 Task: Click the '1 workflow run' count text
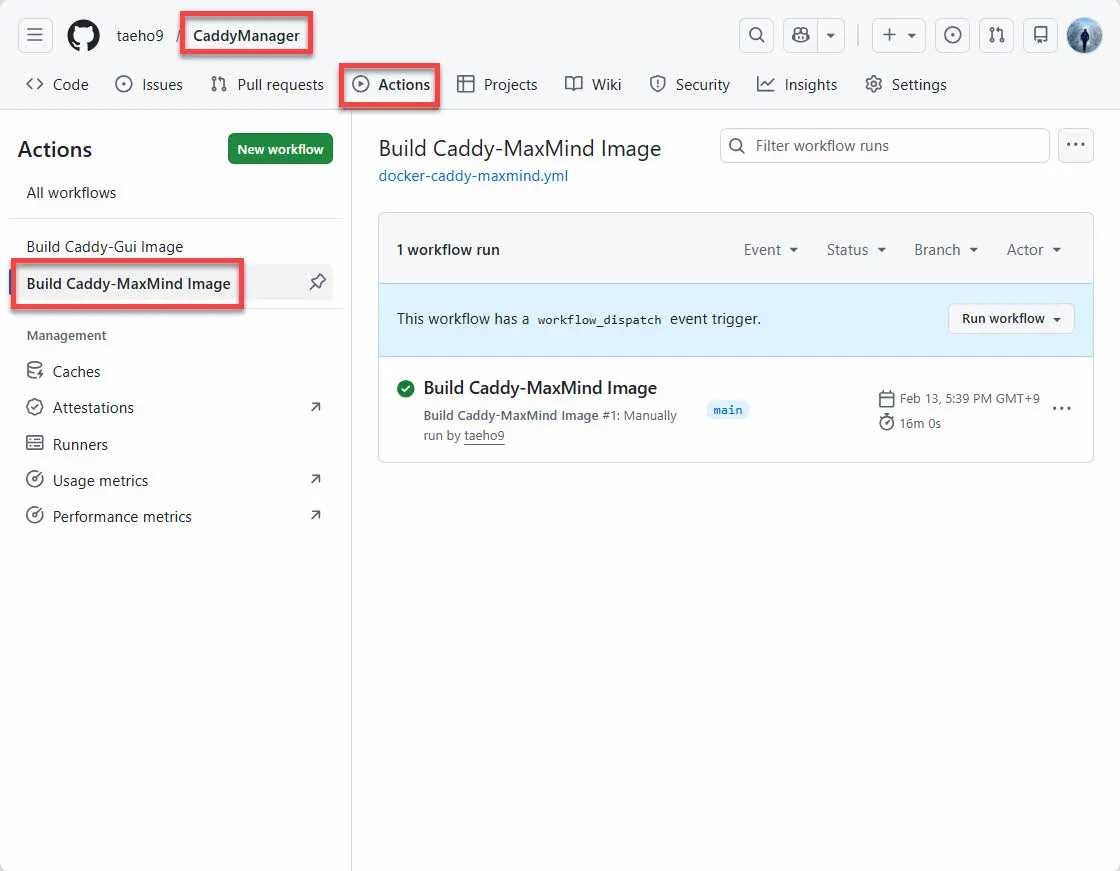click(x=448, y=250)
